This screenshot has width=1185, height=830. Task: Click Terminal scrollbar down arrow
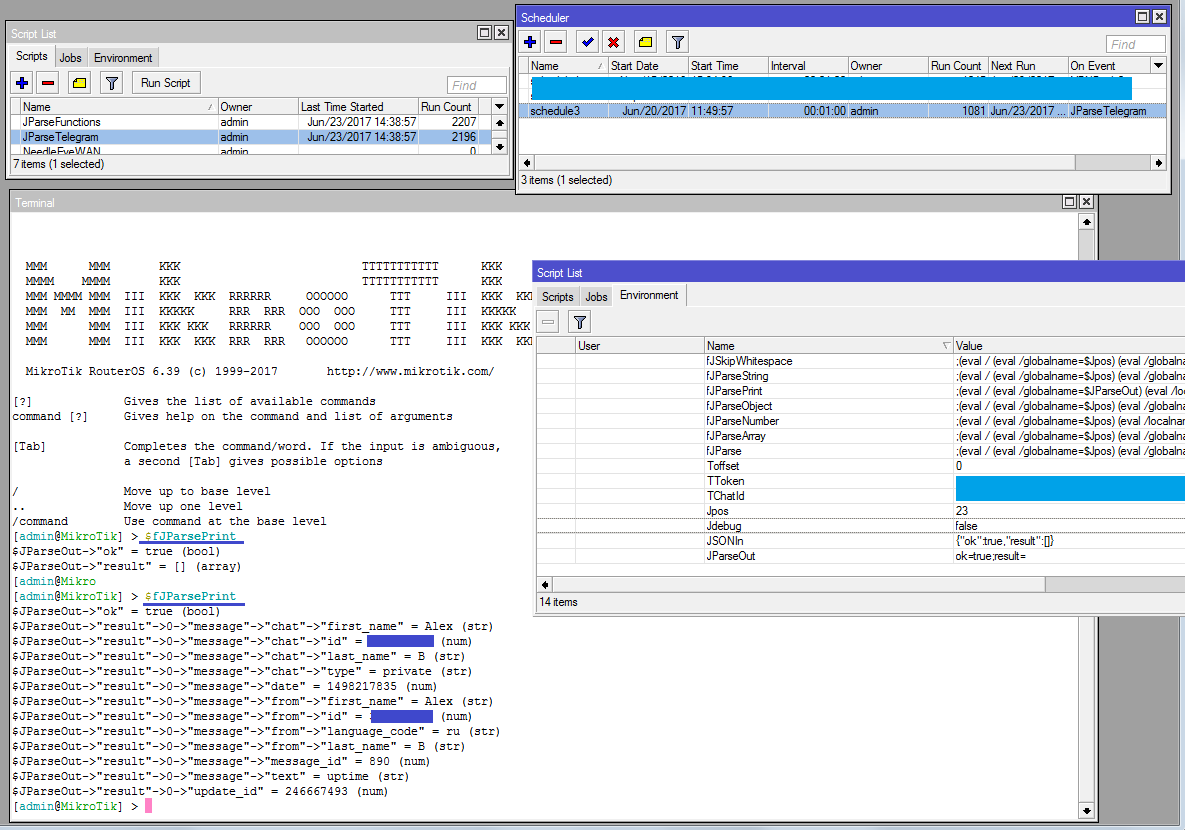coord(1087,809)
